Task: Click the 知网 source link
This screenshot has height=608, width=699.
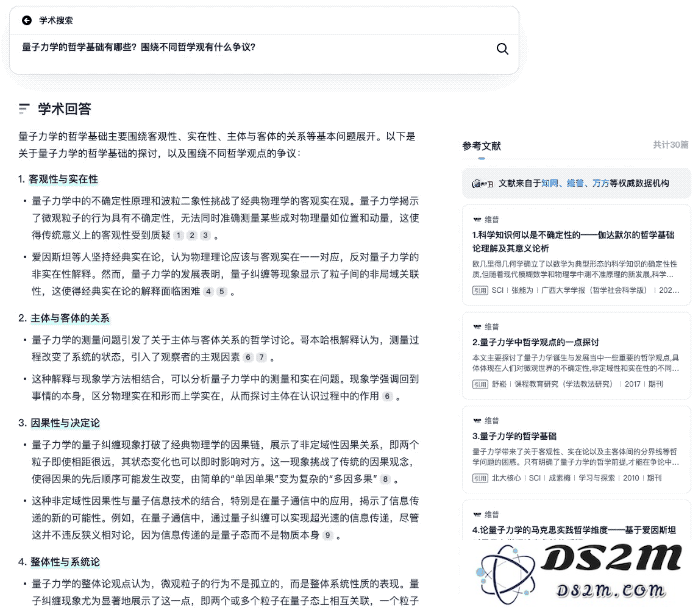Action: [550, 183]
